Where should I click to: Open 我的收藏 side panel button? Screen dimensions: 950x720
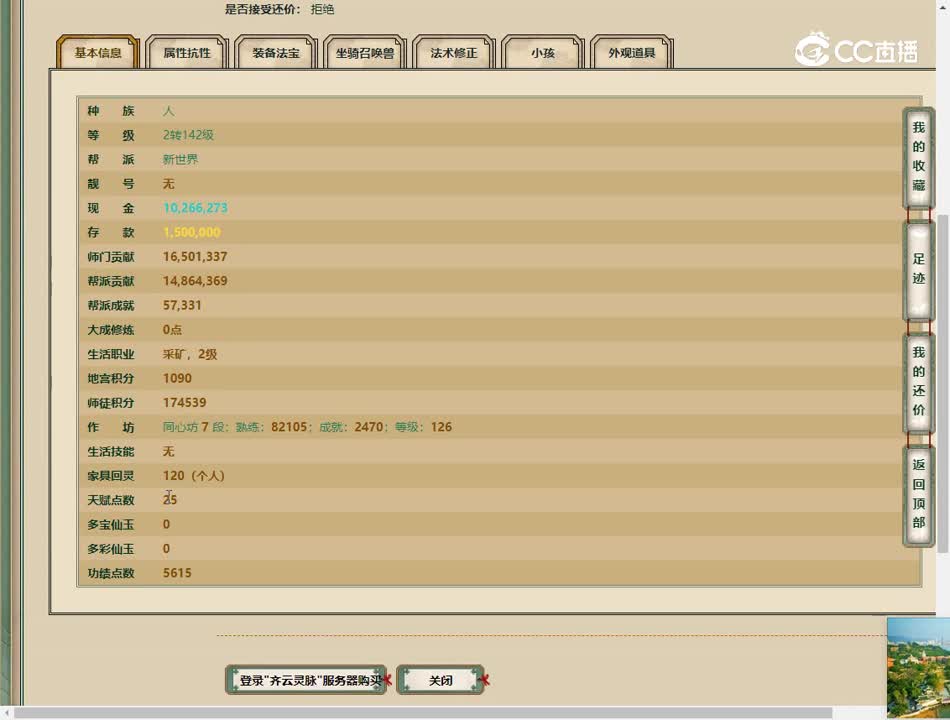(x=918, y=157)
